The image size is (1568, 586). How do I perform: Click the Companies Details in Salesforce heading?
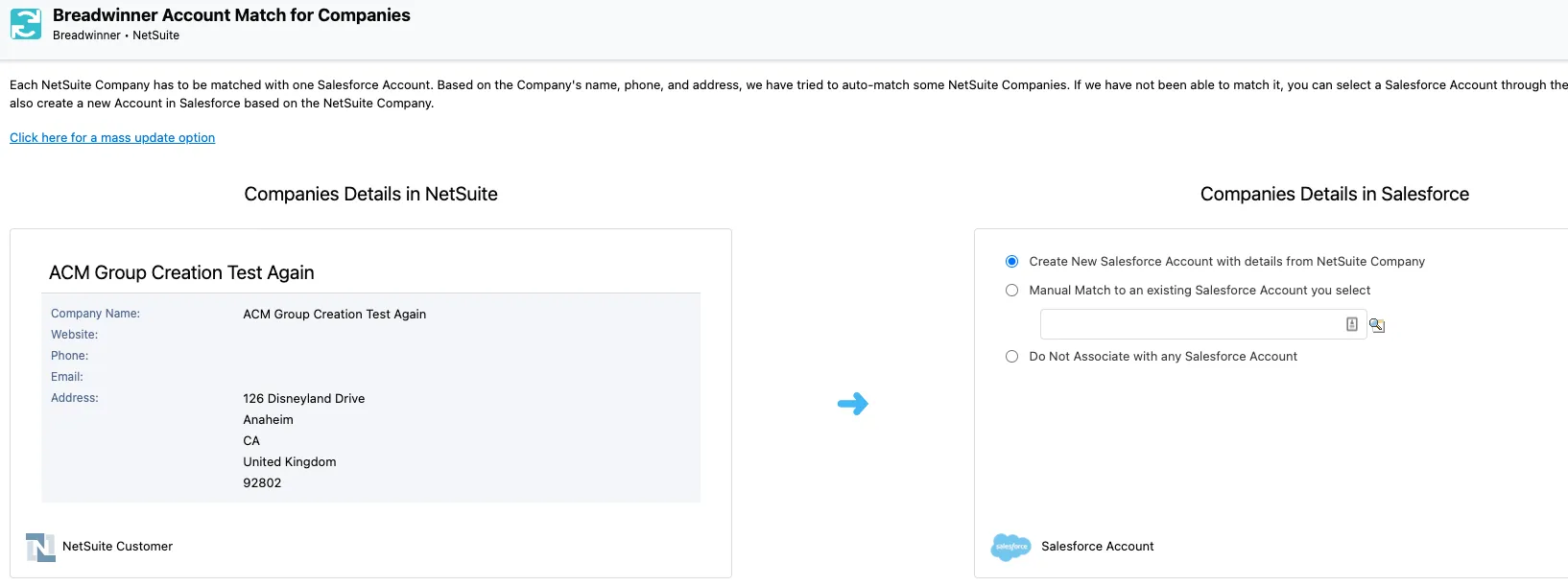click(1335, 194)
